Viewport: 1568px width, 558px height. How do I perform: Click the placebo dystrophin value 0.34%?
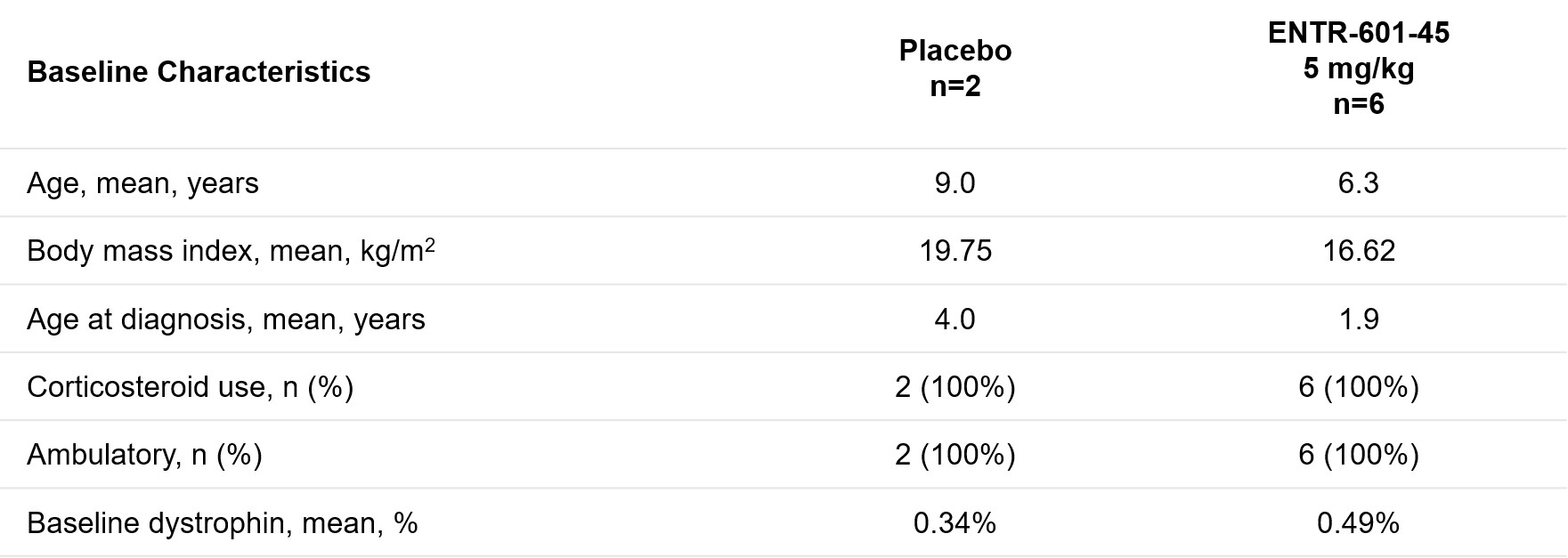click(x=955, y=523)
